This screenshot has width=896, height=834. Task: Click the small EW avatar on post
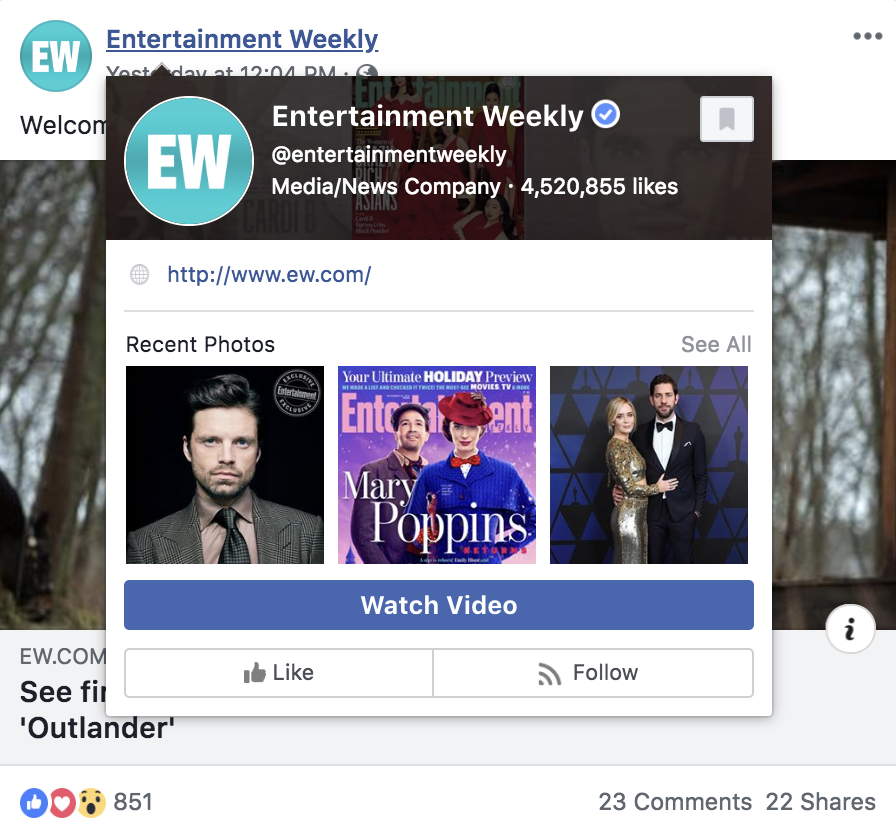[x=55, y=56]
